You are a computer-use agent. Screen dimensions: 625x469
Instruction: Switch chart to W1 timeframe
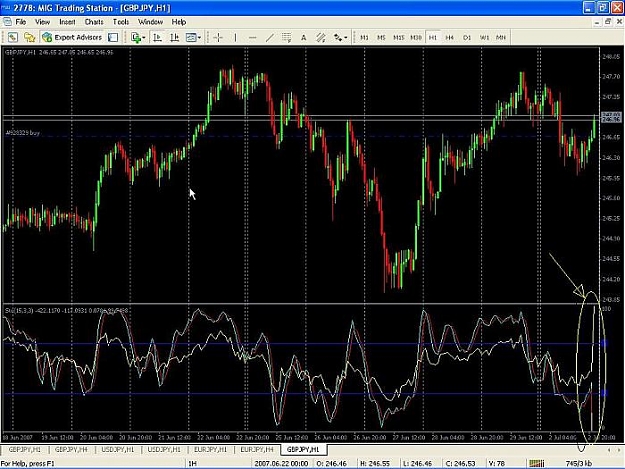pyautogui.click(x=484, y=37)
